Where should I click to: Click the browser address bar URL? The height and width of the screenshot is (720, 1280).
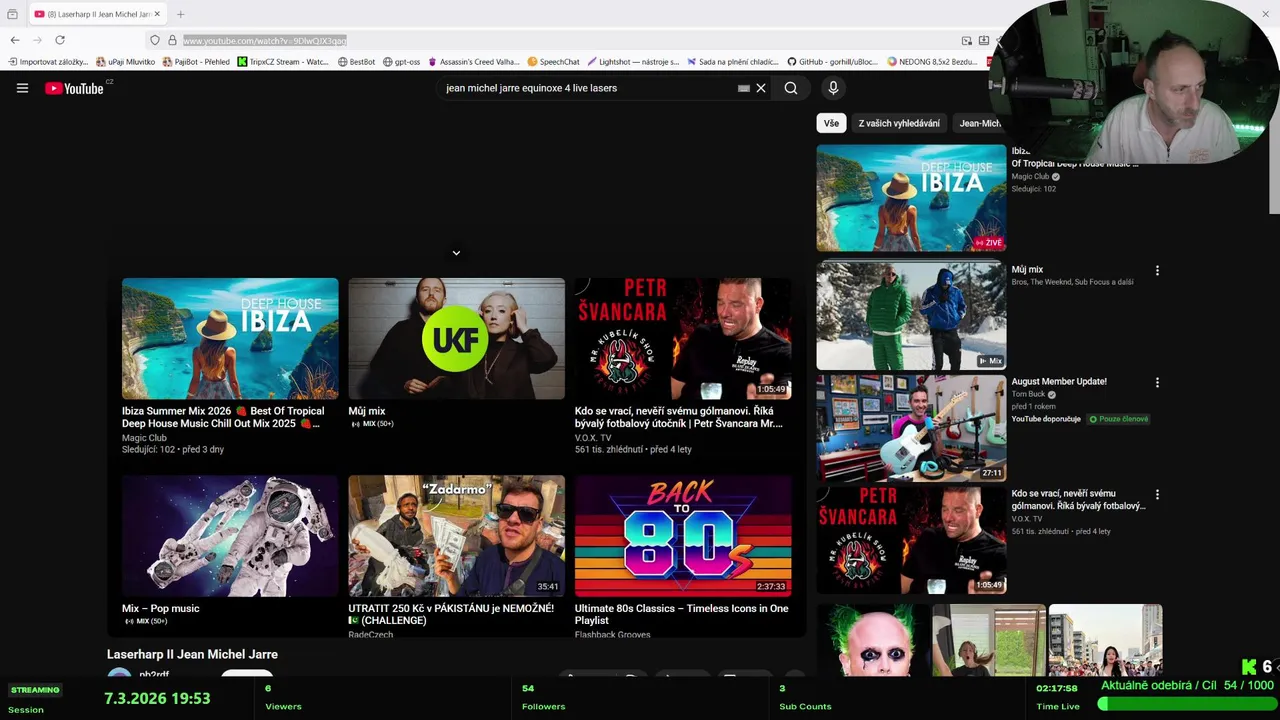click(265, 41)
